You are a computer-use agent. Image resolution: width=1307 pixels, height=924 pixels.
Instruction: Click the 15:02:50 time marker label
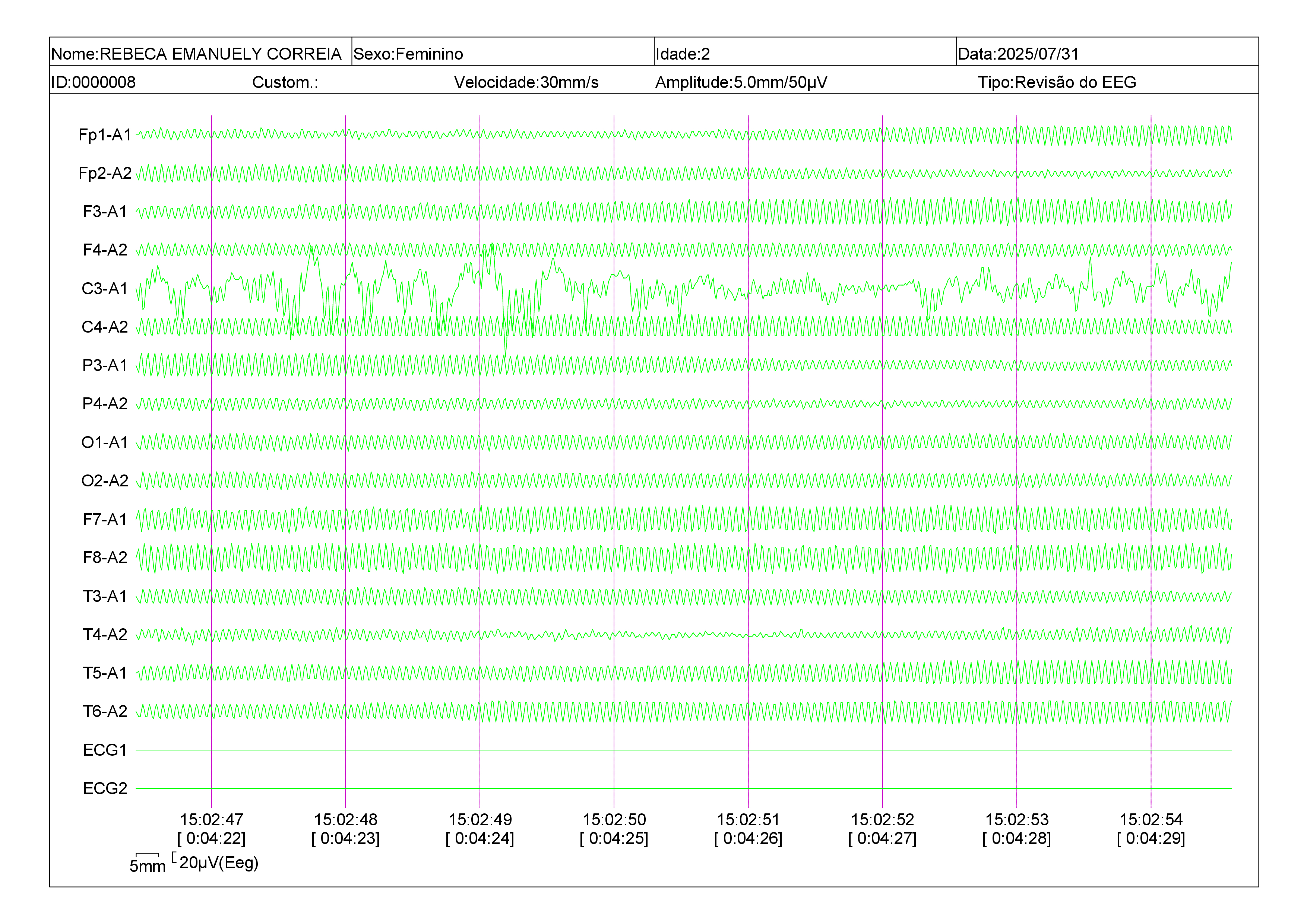[x=614, y=820]
